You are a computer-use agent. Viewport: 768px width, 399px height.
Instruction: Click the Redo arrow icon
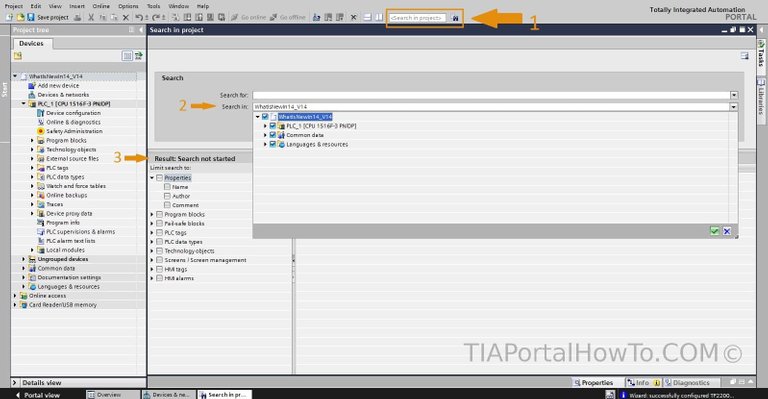[x=156, y=17]
